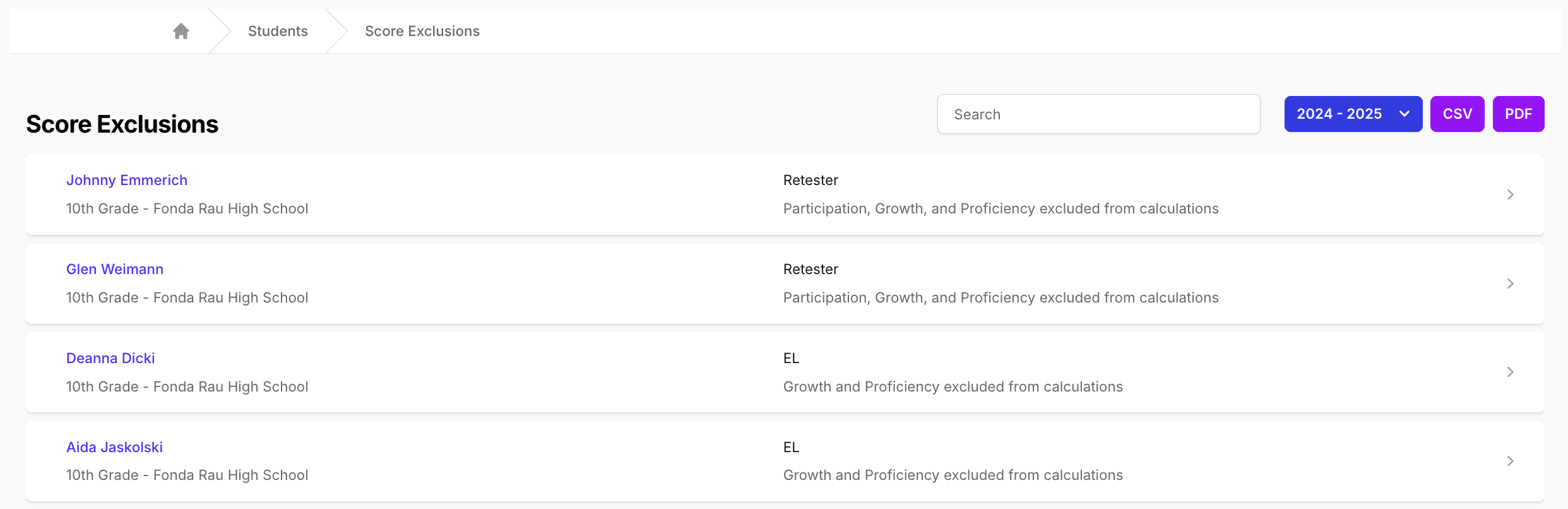Expand Aida Jaskolski row chevron arrow
This screenshot has width=1568, height=509.
point(1510,461)
